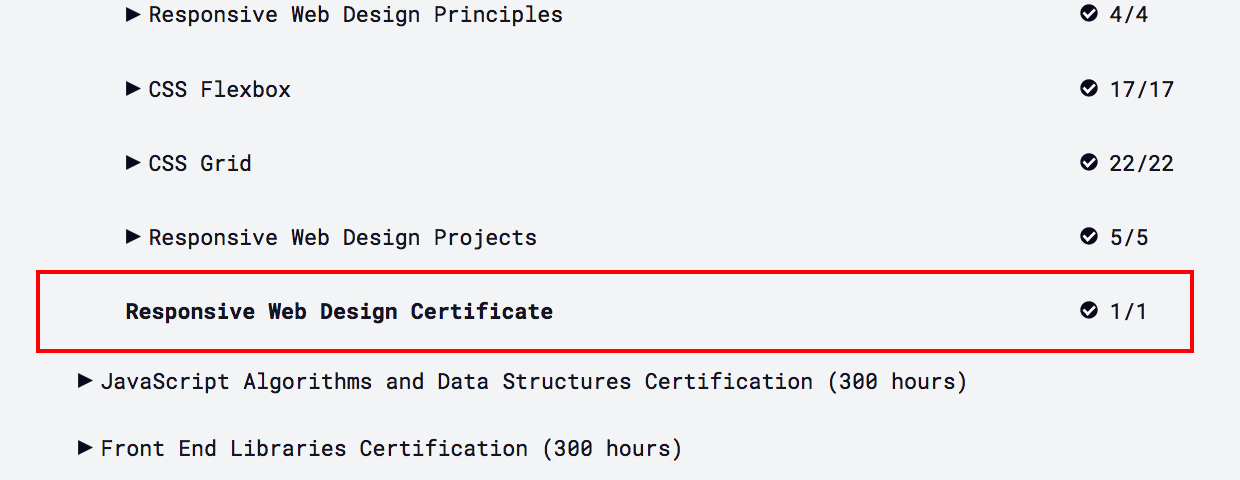Click the checkmark icon beside 17/17
1240x480 pixels.
tap(1089, 88)
